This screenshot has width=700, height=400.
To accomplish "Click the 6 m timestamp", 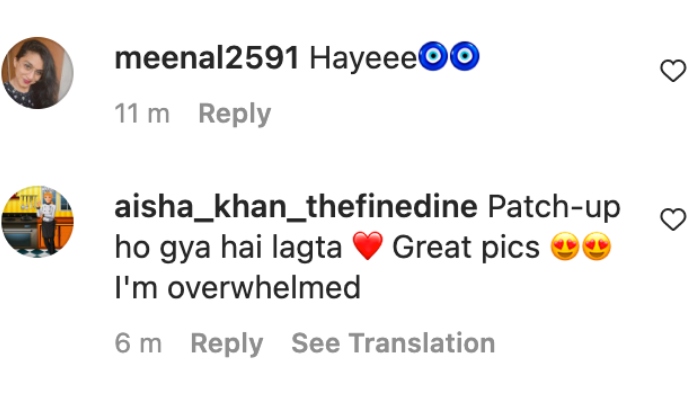I will (x=138, y=343).
